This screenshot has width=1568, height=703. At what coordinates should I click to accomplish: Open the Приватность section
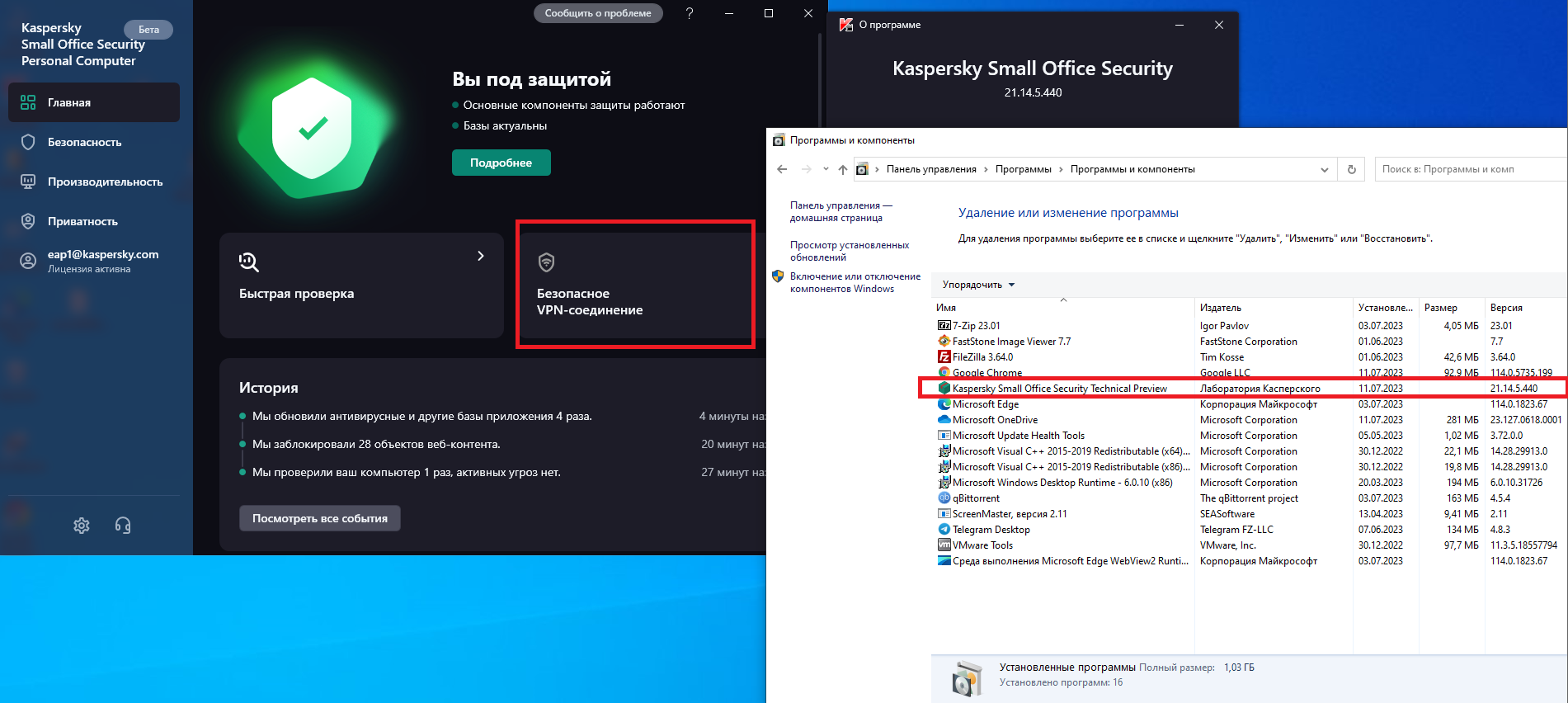pos(94,221)
